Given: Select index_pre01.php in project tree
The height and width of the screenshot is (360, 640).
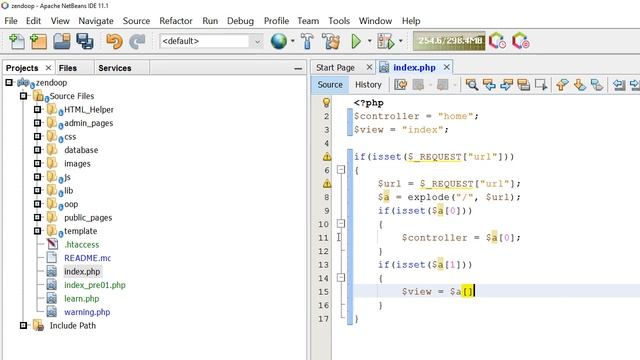Looking at the screenshot, I should coord(95,285).
